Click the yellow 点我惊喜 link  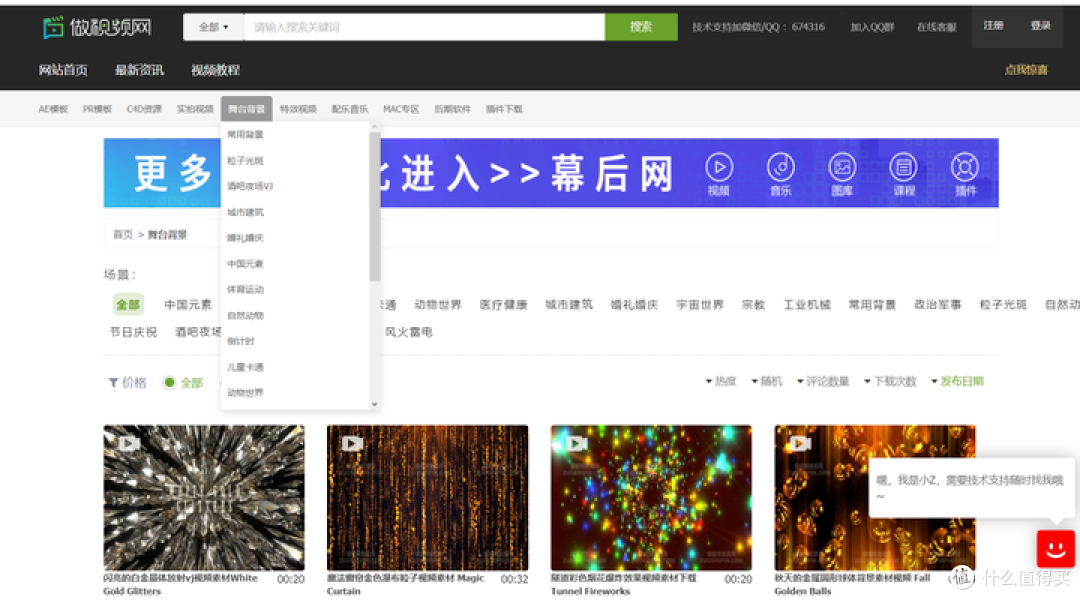[1026, 70]
